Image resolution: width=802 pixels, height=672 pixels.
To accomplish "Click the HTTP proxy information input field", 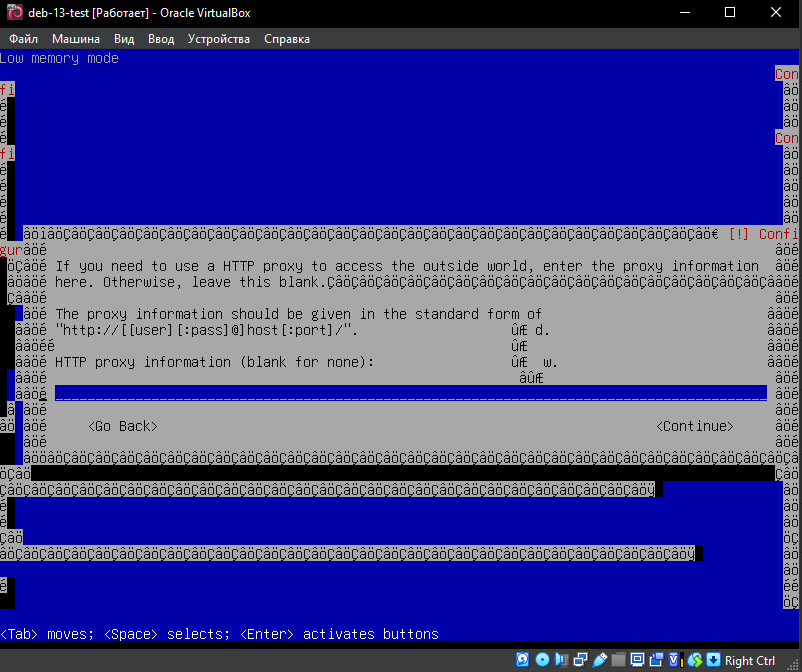I will click(x=410, y=394).
